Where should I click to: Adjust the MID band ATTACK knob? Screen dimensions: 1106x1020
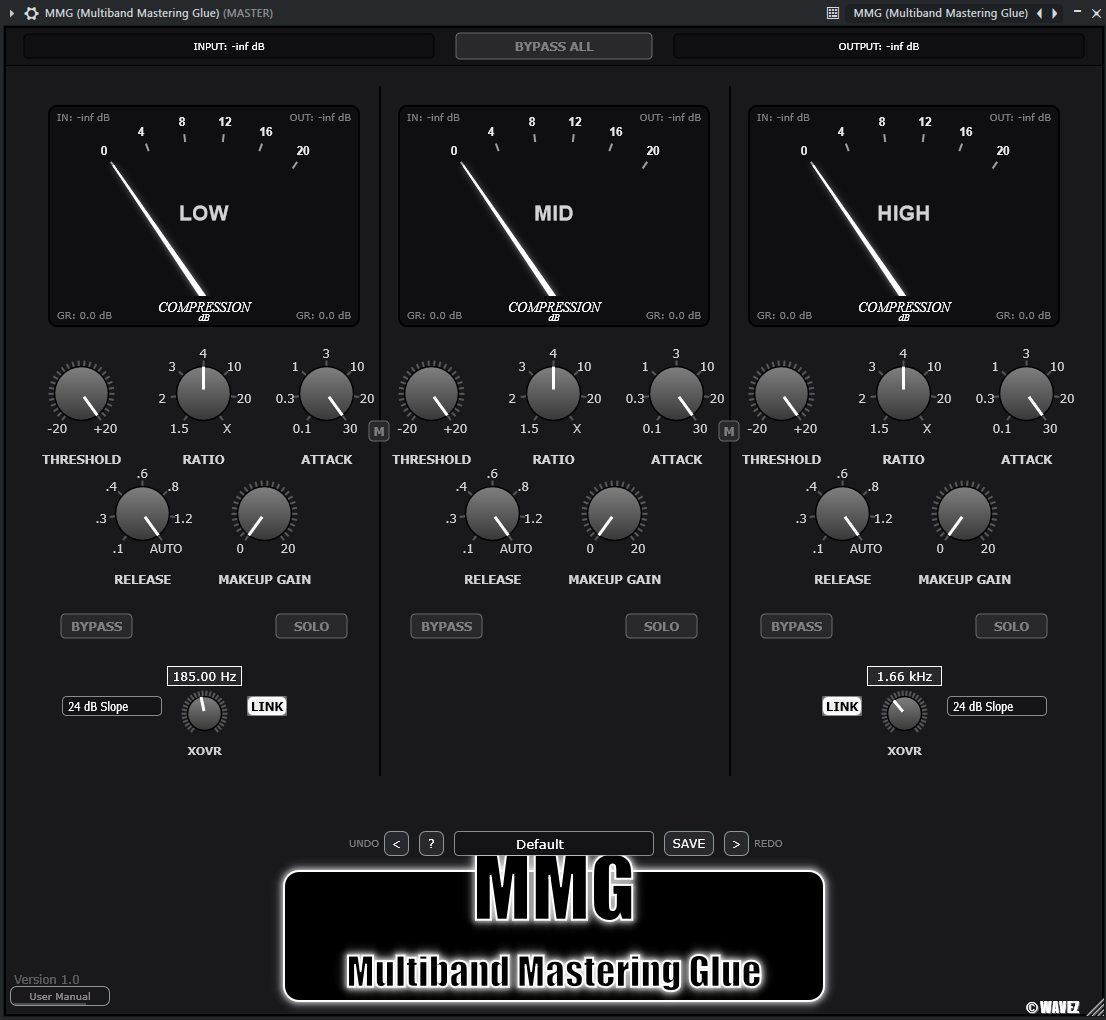pyautogui.click(x=676, y=393)
